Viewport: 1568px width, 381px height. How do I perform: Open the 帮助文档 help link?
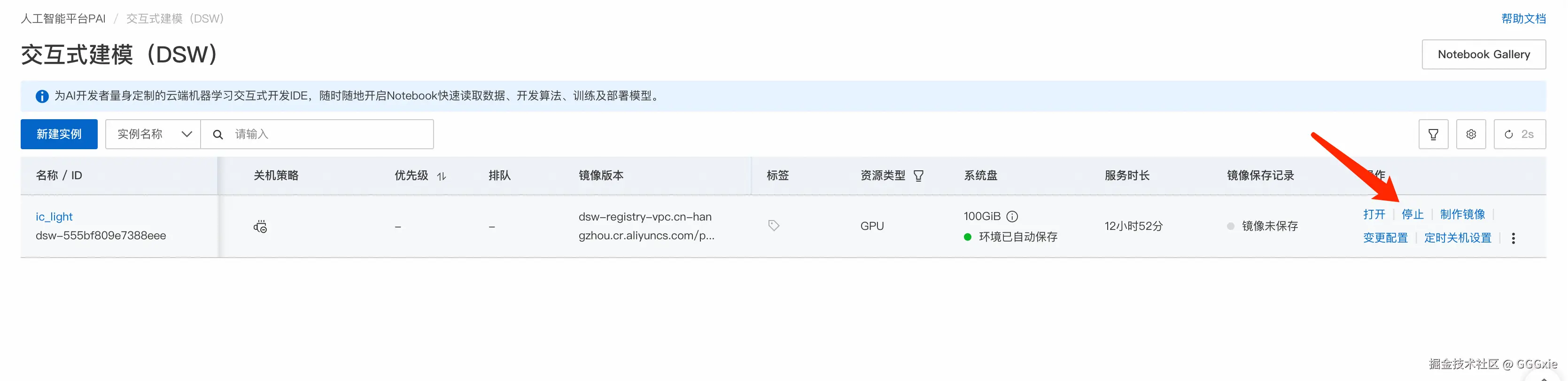coord(1523,19)
